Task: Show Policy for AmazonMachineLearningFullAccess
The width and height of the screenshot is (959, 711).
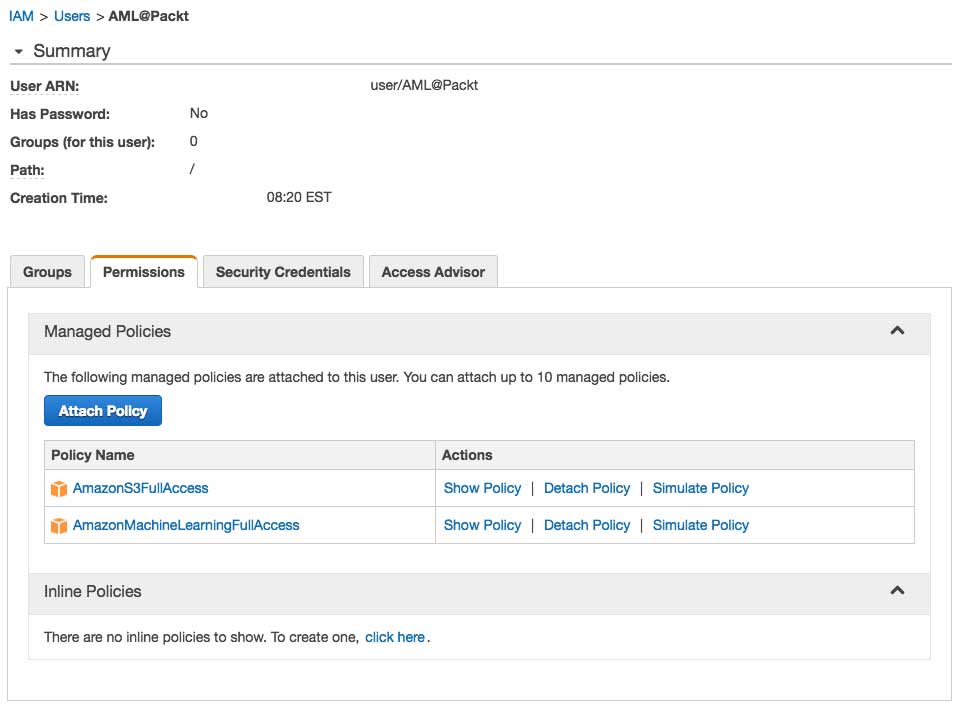Action: click(x=482, y=525)
